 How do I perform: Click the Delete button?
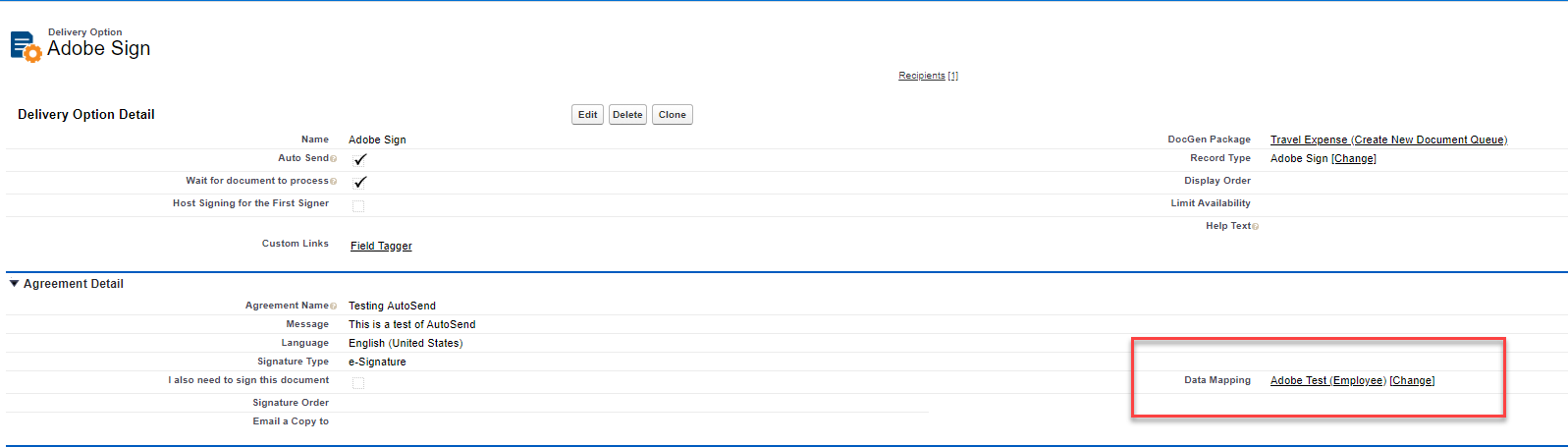[x=627, y=115]
